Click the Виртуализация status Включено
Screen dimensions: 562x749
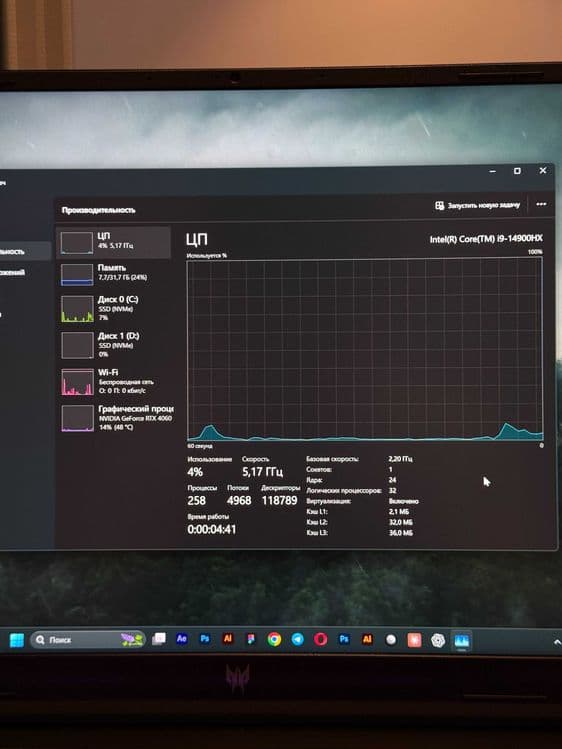pos(403,501)
